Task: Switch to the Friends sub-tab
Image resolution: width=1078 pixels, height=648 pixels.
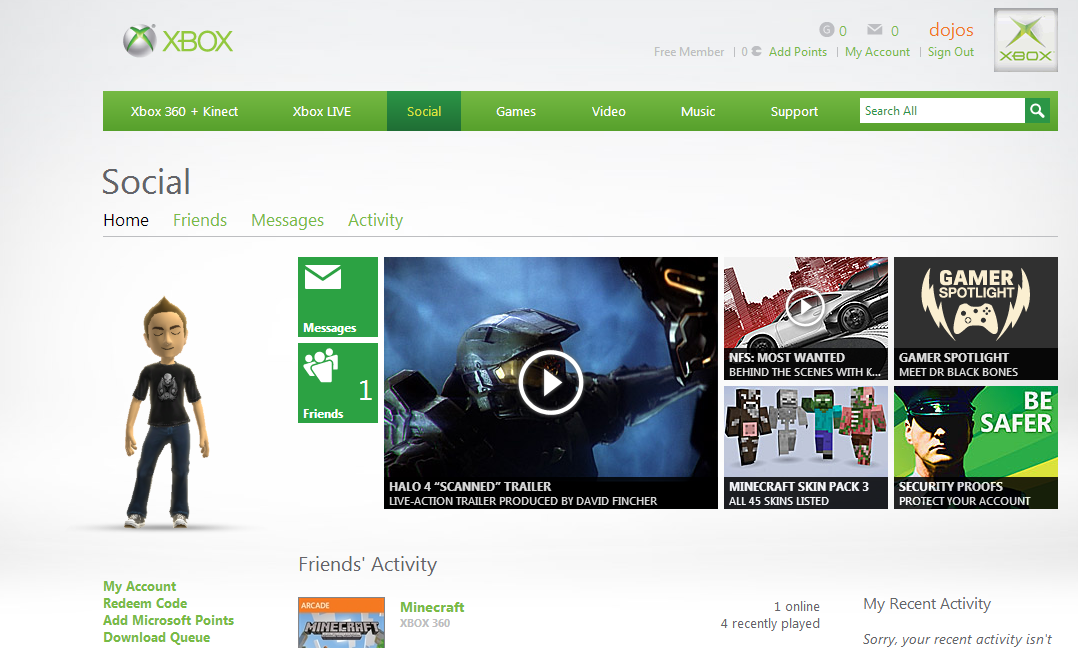Action: (200, 220)
